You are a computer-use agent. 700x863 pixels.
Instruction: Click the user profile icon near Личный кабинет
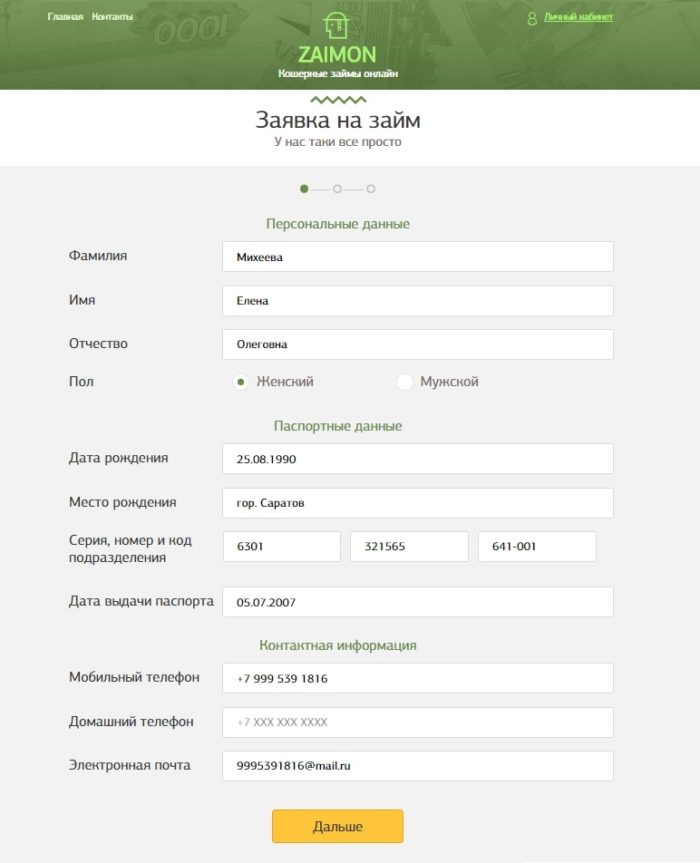click(532, 19)
